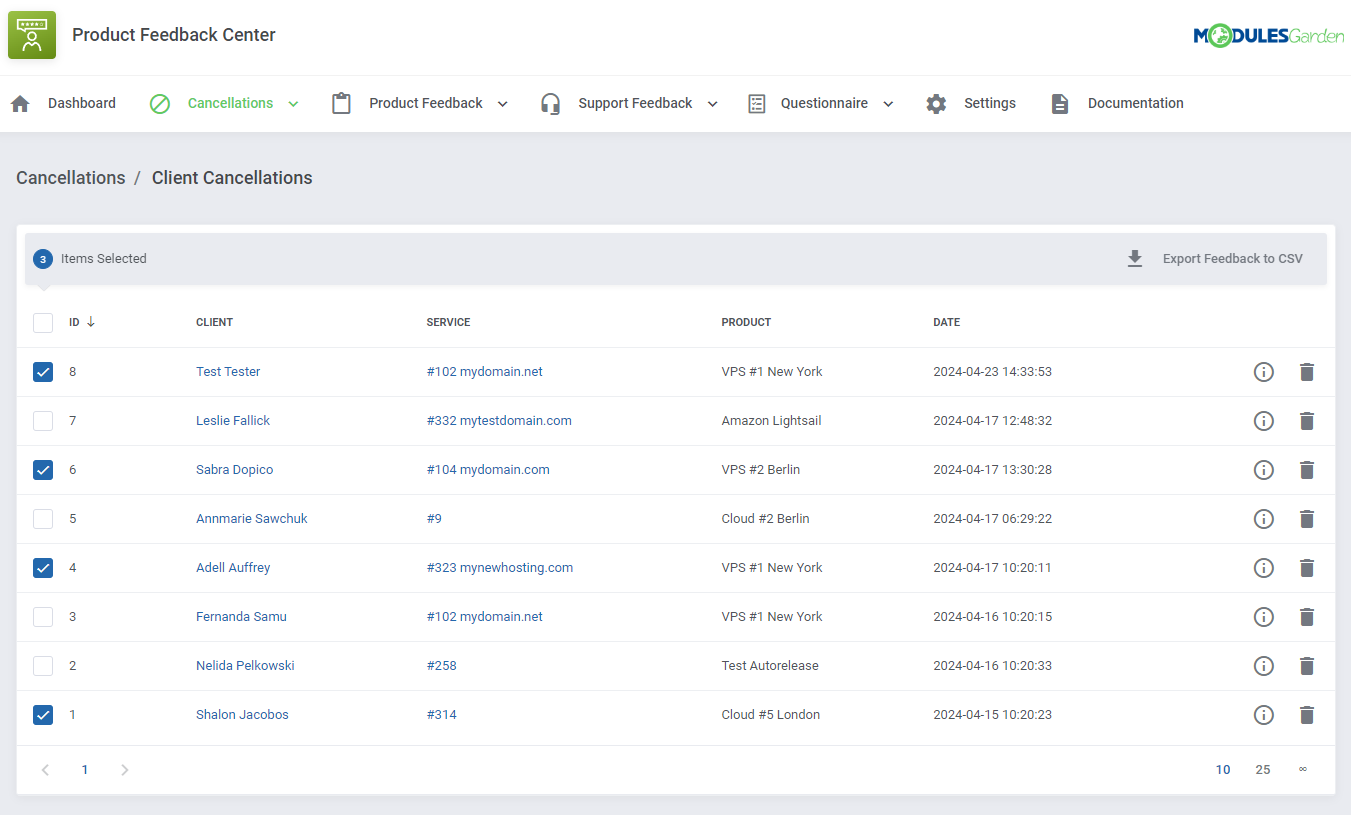Click Export Feedback to CSV
Viewport: 1351px width, 815px height.
1232,258
